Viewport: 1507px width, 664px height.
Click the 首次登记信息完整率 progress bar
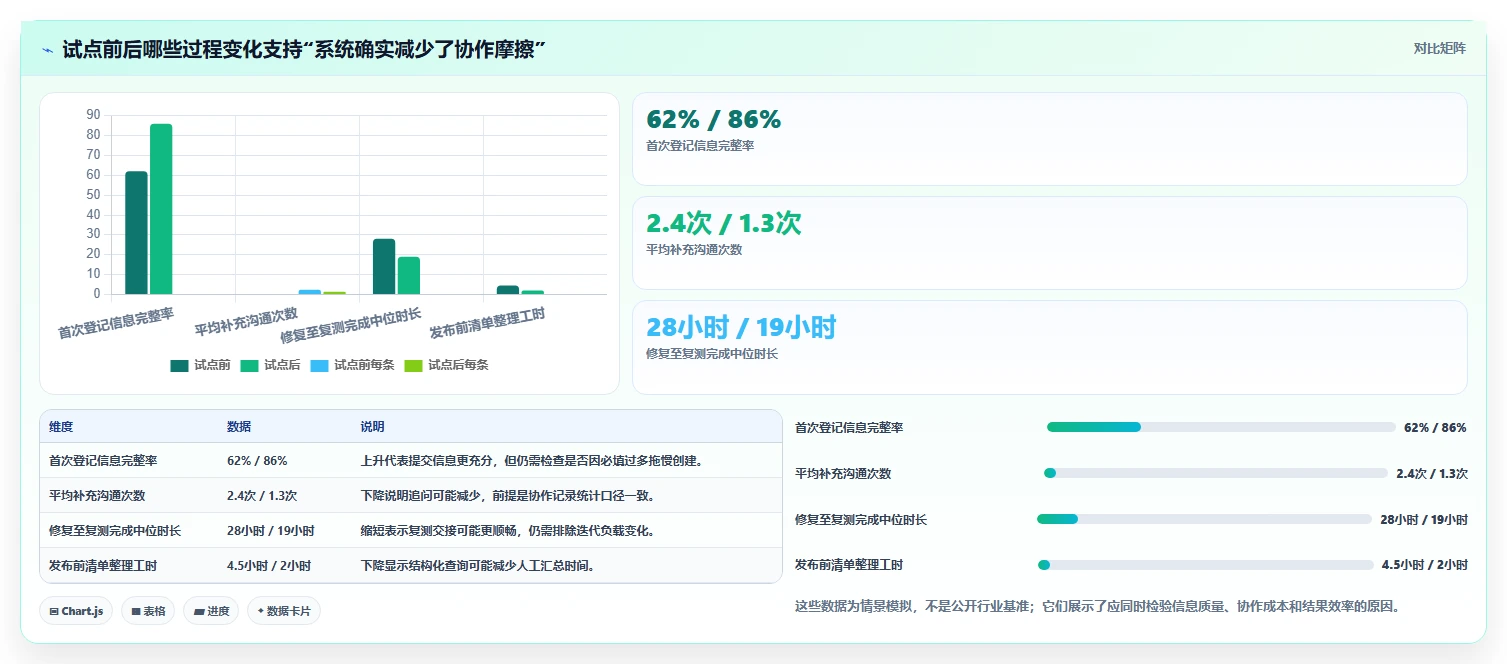click(1221, 427)
